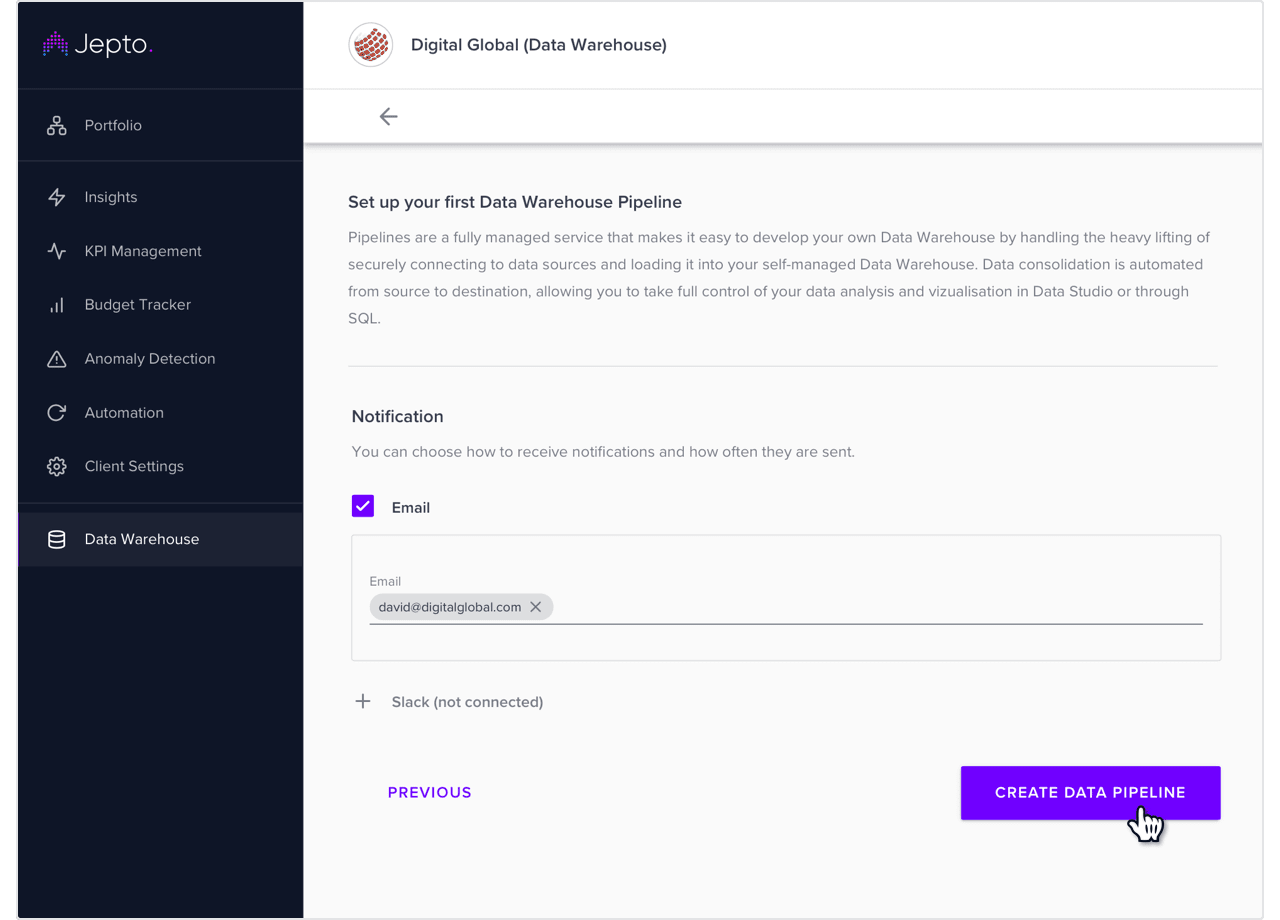Open Portfolio via its hierarchy icon

57,125
